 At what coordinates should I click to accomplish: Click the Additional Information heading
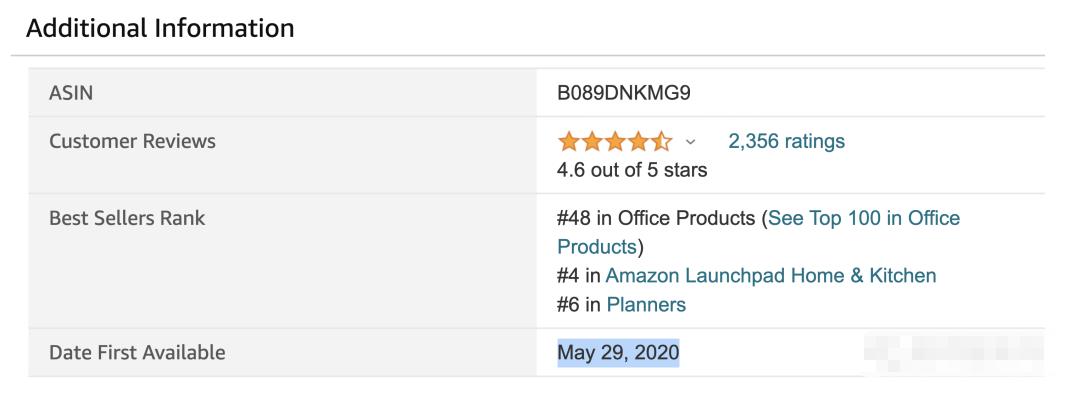tap(160, 28)
